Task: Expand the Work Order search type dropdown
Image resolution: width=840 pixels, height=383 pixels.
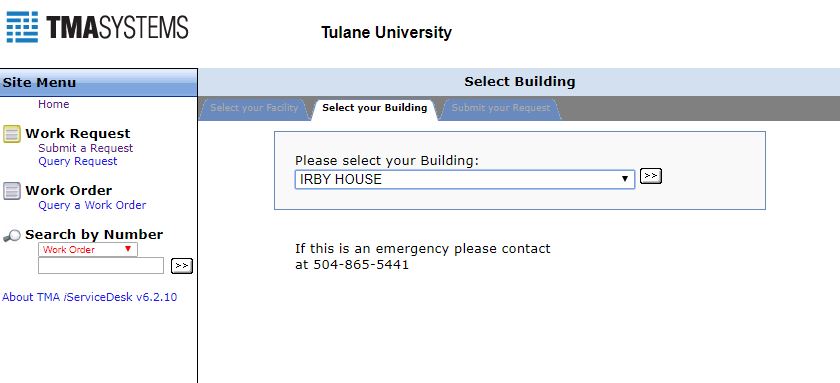Action: (x=87, y=250)
